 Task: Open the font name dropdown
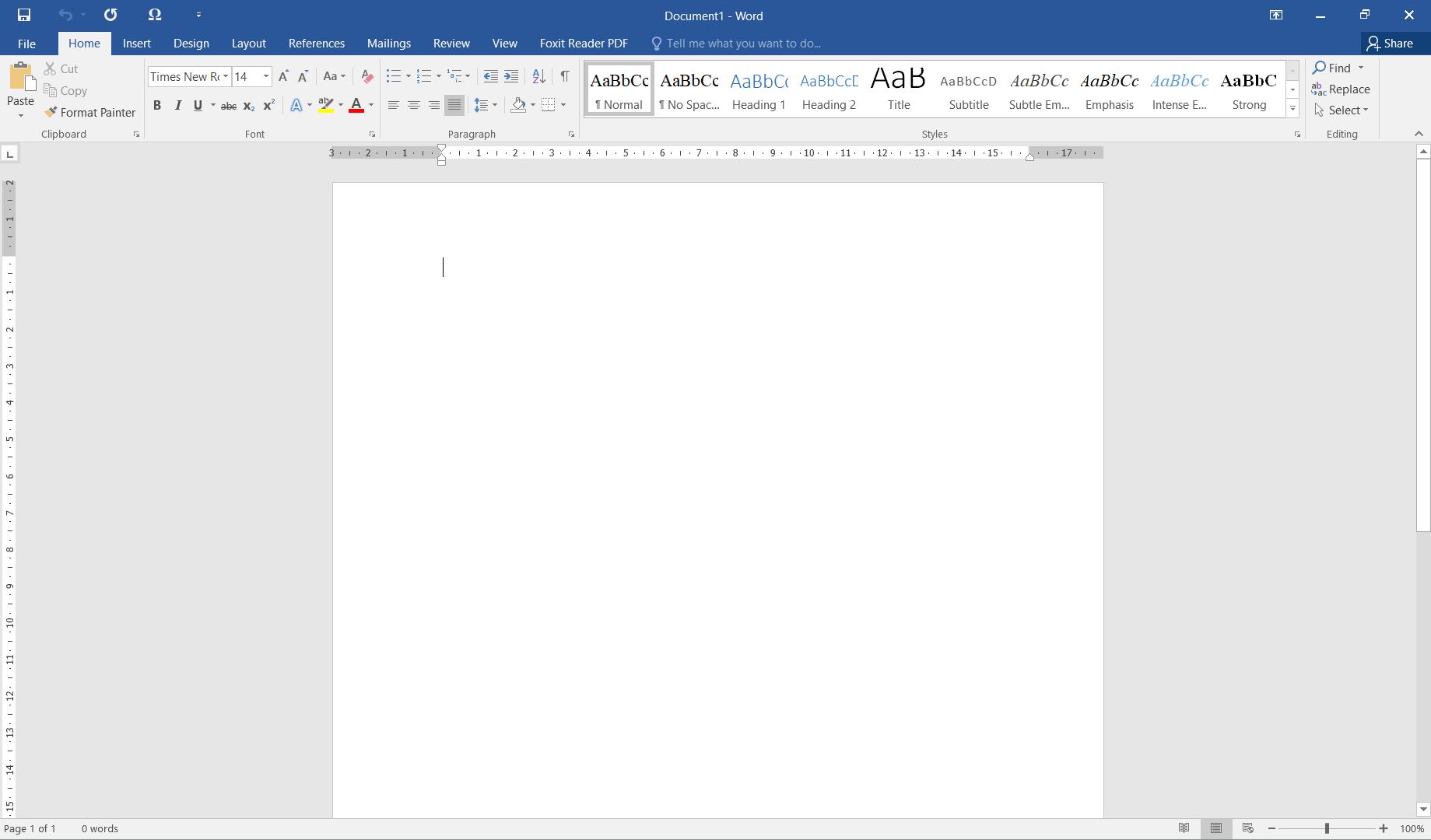click(226, 76)
